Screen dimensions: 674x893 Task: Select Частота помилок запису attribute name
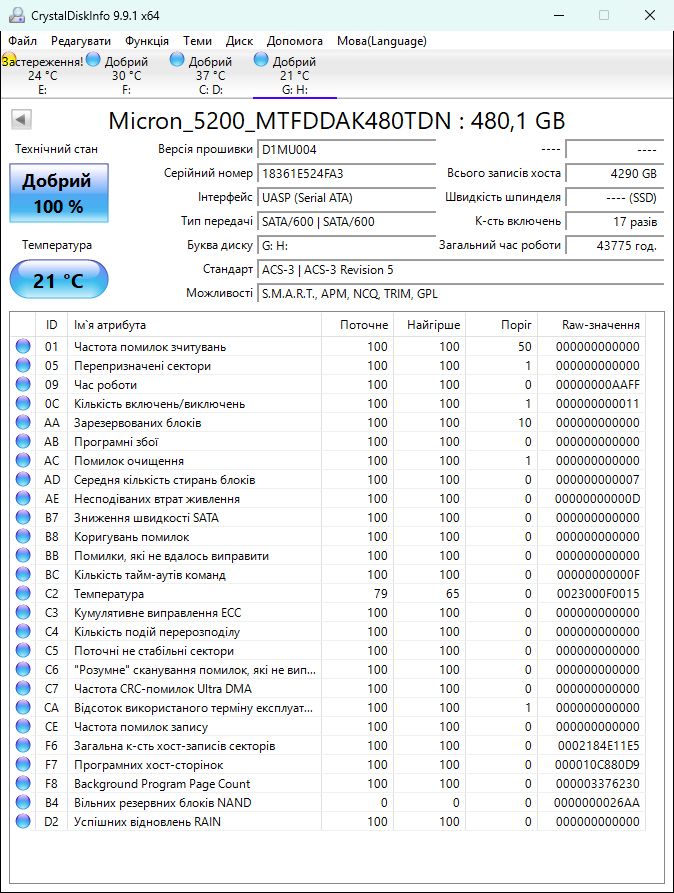click(x=141, y=727)
